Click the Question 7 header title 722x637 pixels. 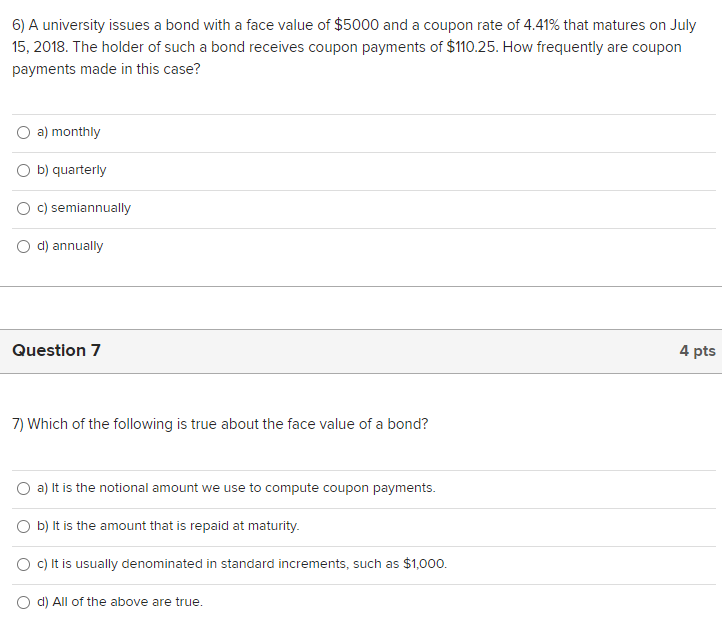[56, 351]
